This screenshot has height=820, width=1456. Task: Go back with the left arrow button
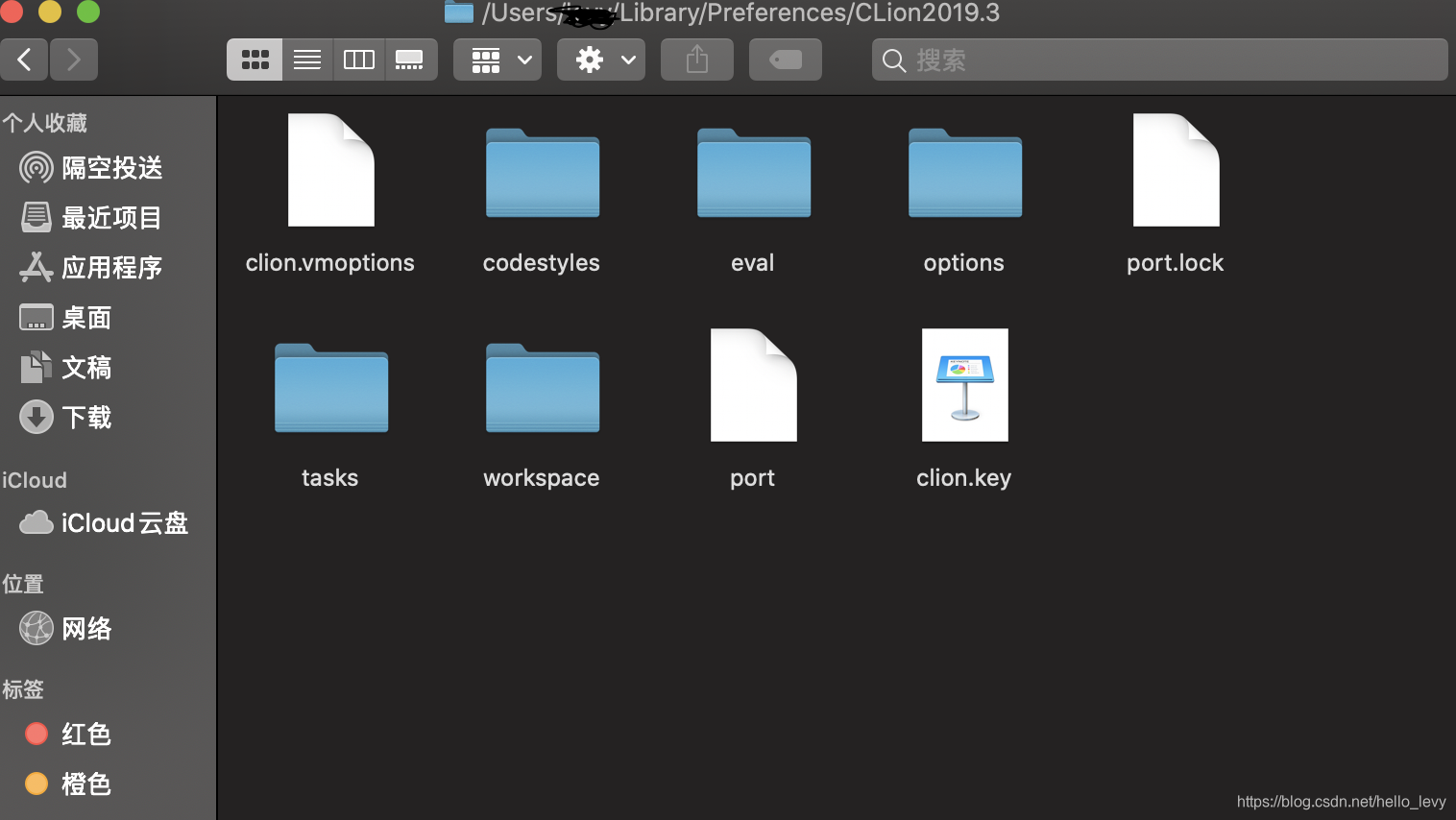[24, 60]
